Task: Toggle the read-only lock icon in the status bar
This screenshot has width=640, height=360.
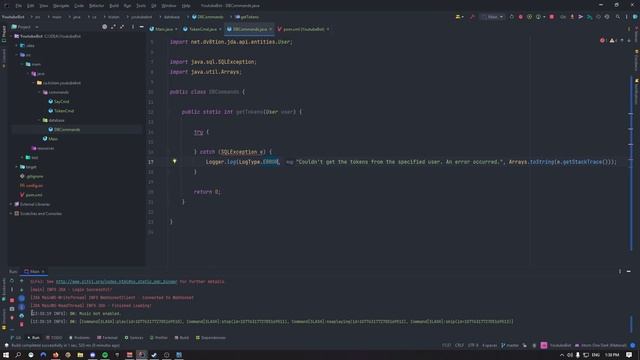Action: tap(524, 345)
